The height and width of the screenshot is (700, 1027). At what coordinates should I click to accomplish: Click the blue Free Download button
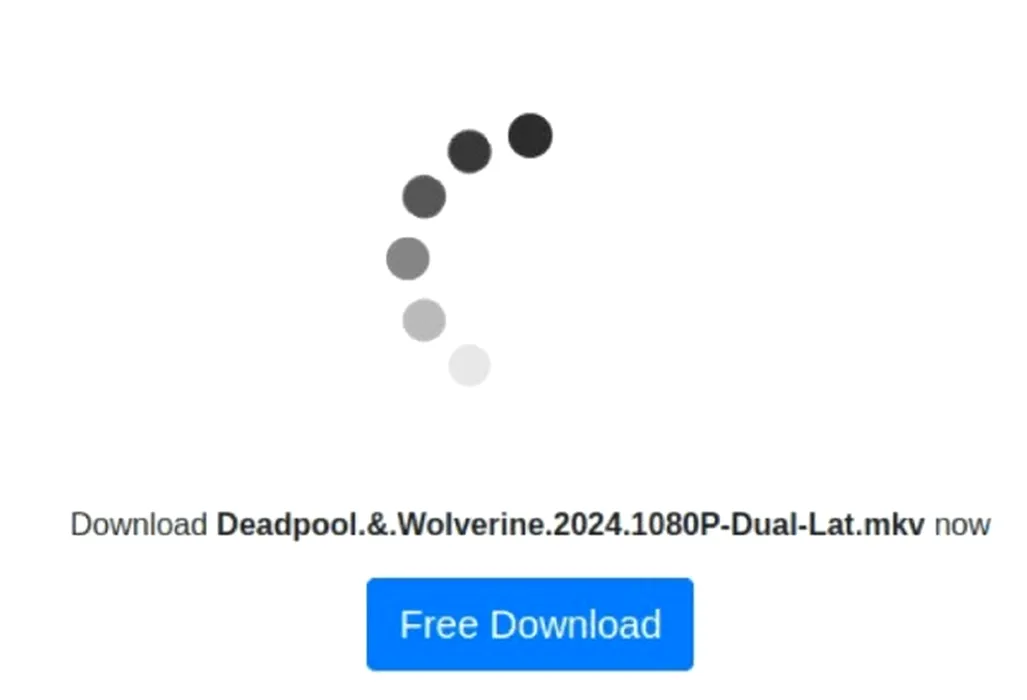[x=530, y=624]
